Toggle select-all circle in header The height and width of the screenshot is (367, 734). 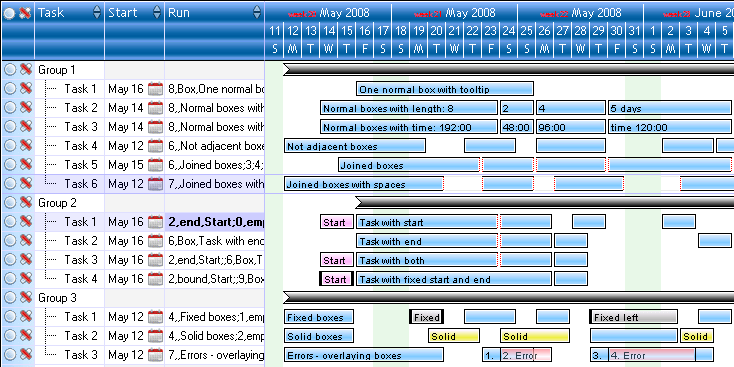[9, 13]
